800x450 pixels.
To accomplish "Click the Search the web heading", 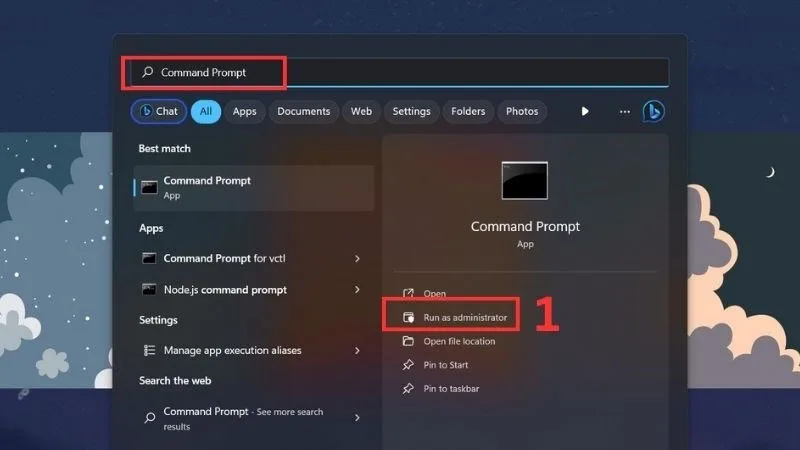I will point(175,381).
